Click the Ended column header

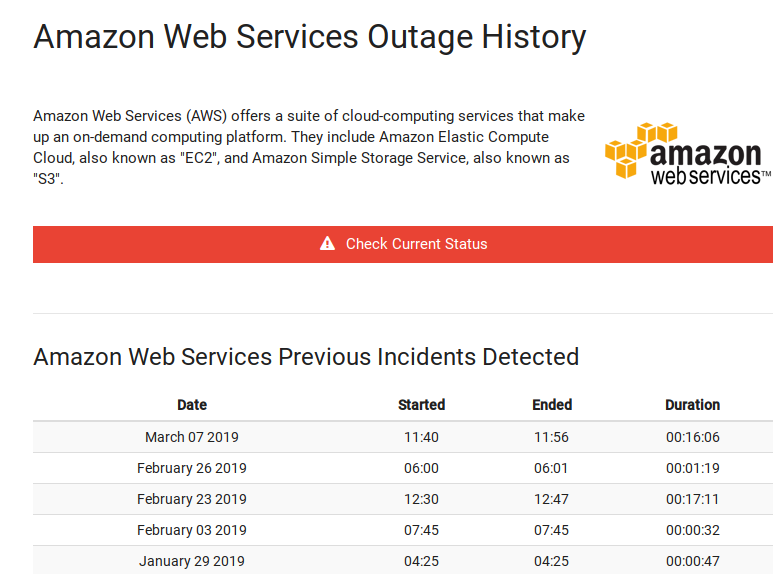[552, 405]
